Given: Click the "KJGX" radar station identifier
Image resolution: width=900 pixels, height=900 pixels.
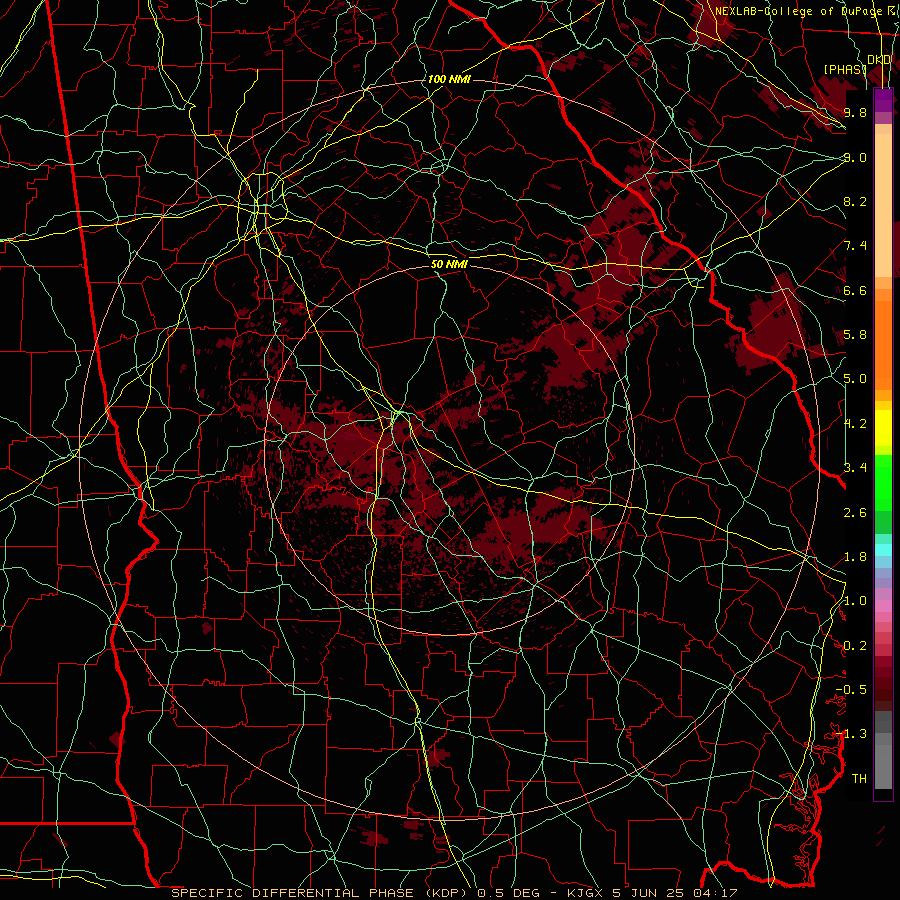Looking at the screenshot, I should (x=584, y=893).
